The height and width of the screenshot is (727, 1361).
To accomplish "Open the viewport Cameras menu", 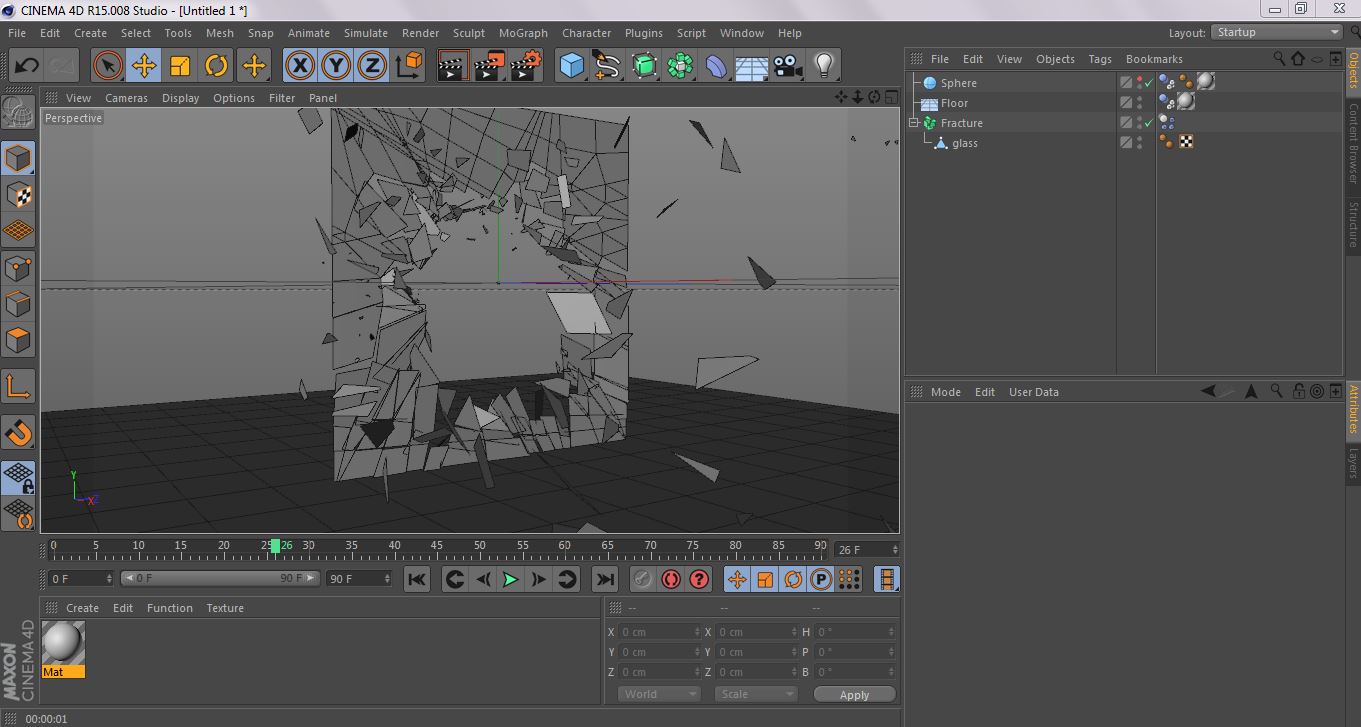I will (x=126, y=98).
